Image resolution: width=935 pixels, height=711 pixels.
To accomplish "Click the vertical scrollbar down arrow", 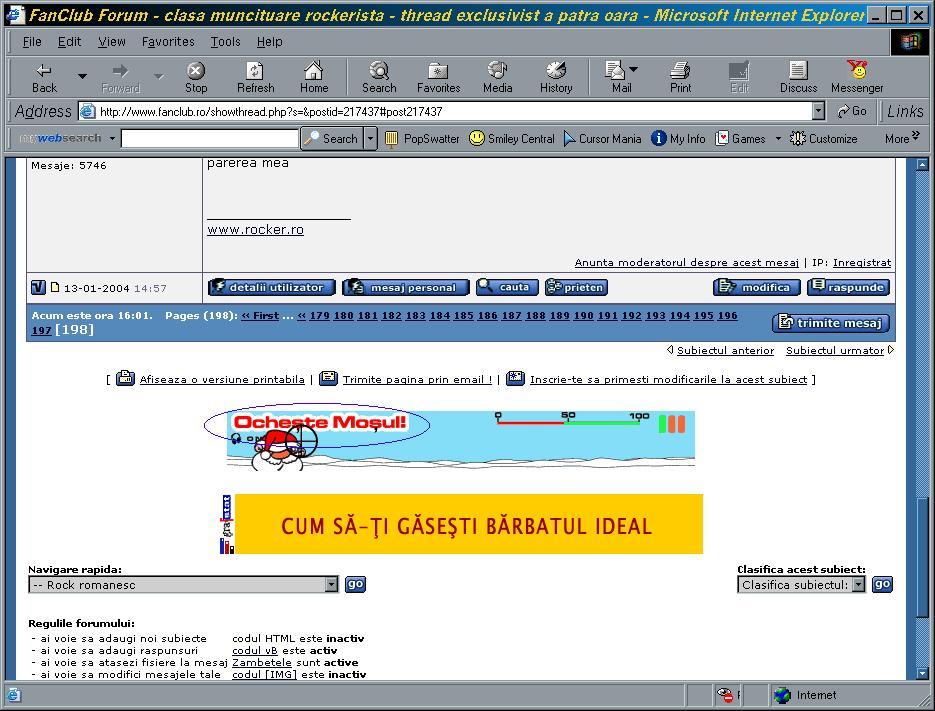I will click(x=923, y=674).
